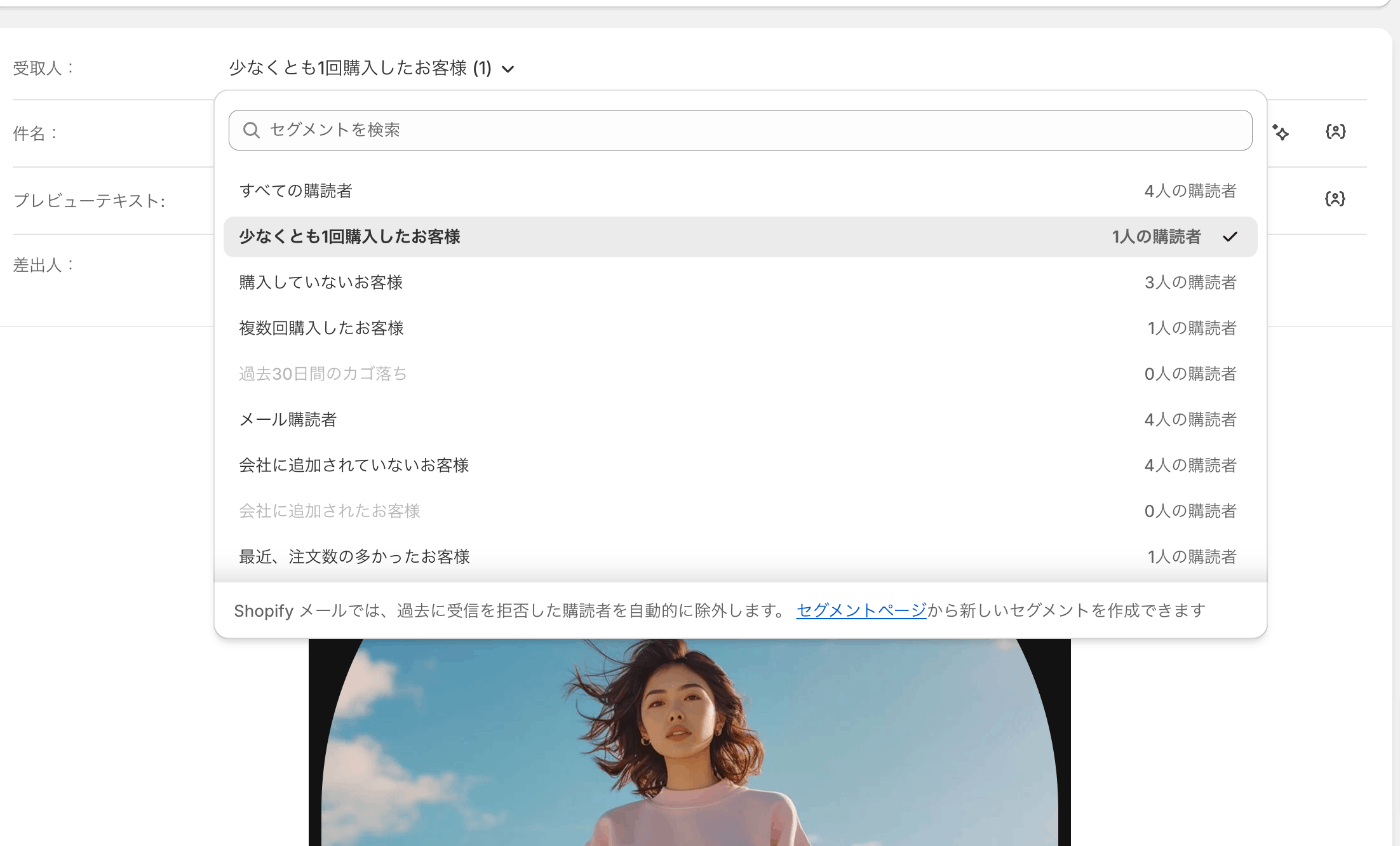Choose 複数回購入したお客様 segment
This screenshot has width=1400, height=846.
(x=740, y=328)
